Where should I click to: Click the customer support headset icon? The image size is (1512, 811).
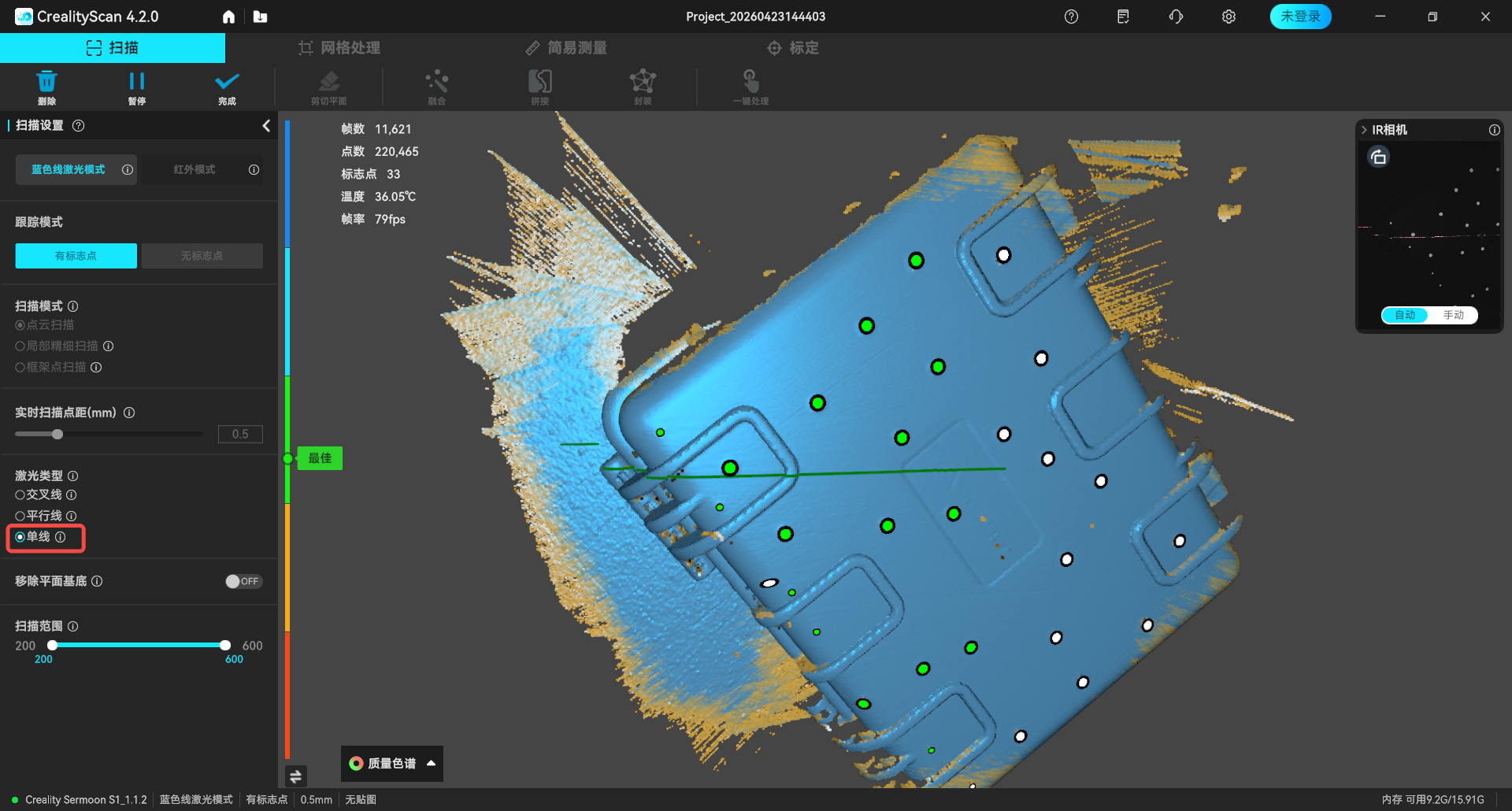point(1176,17)
